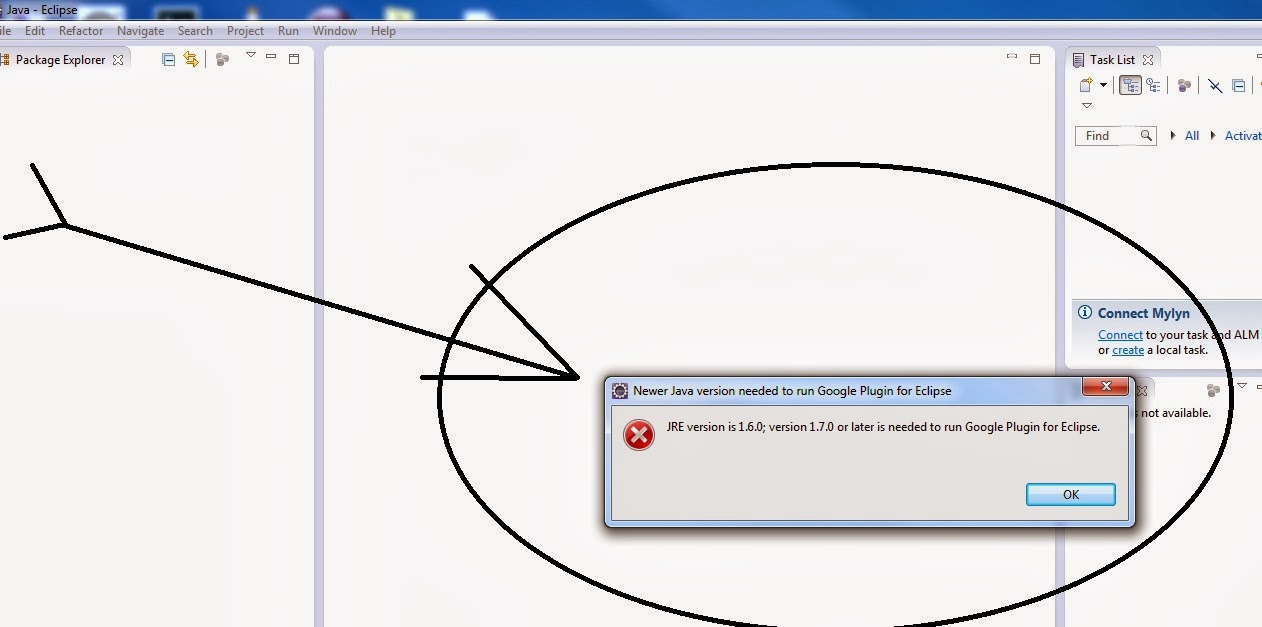Image resolution: width=1262 pixels, height=627 pixels.
Task: Open Package Explorer view menu triangle
Action: pyautogui.click(x=251, y=56)
